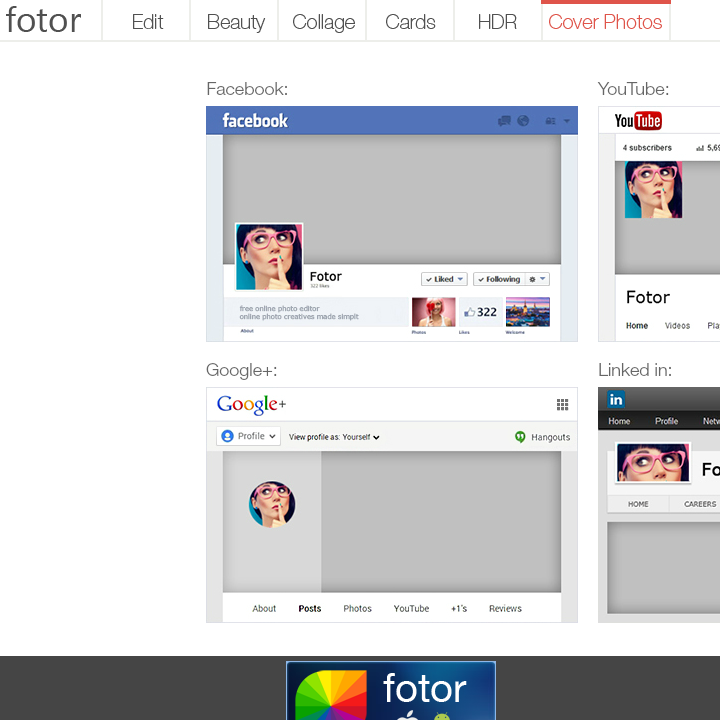Image resolution: width=720 pixels, height=720 pixels.
Task: Open the Facebook Welcome city thumbnail
Action: coord(528,312)
